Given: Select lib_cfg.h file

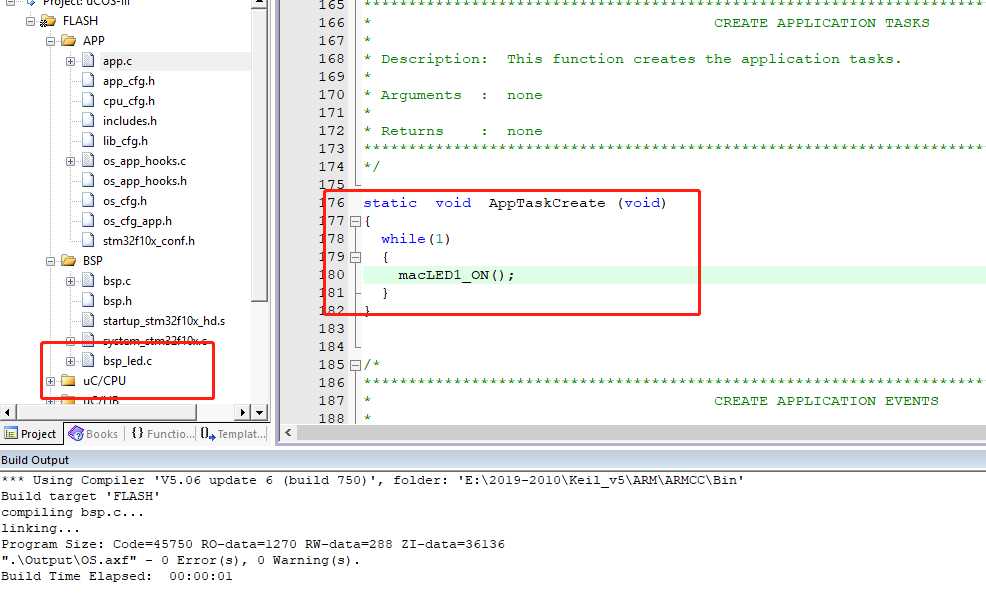Looking at the screenshot, I should (125, 141).
